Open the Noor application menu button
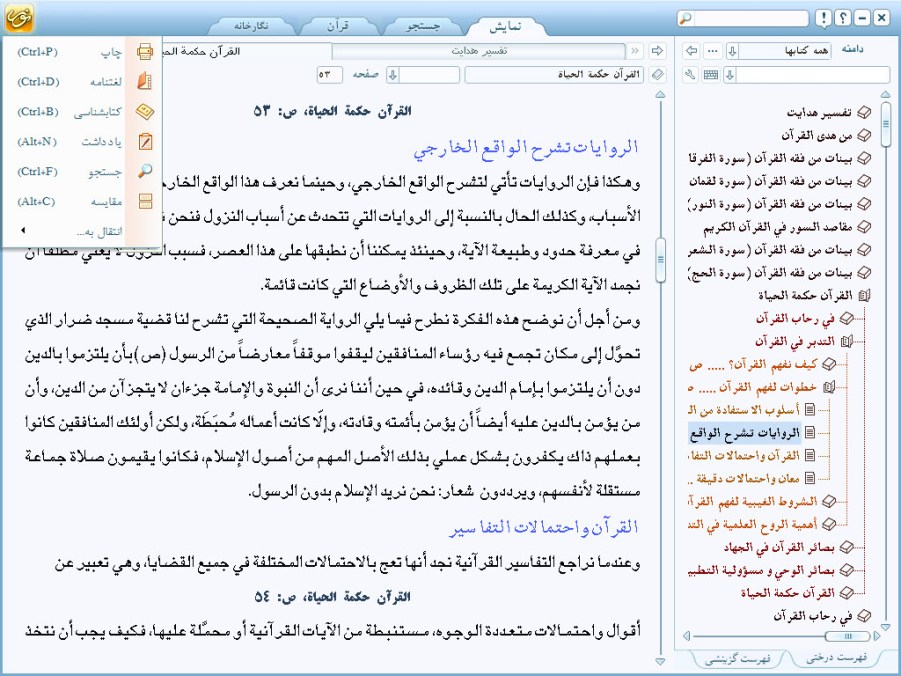Screen dimensions: 901x676 pos(19,18)
